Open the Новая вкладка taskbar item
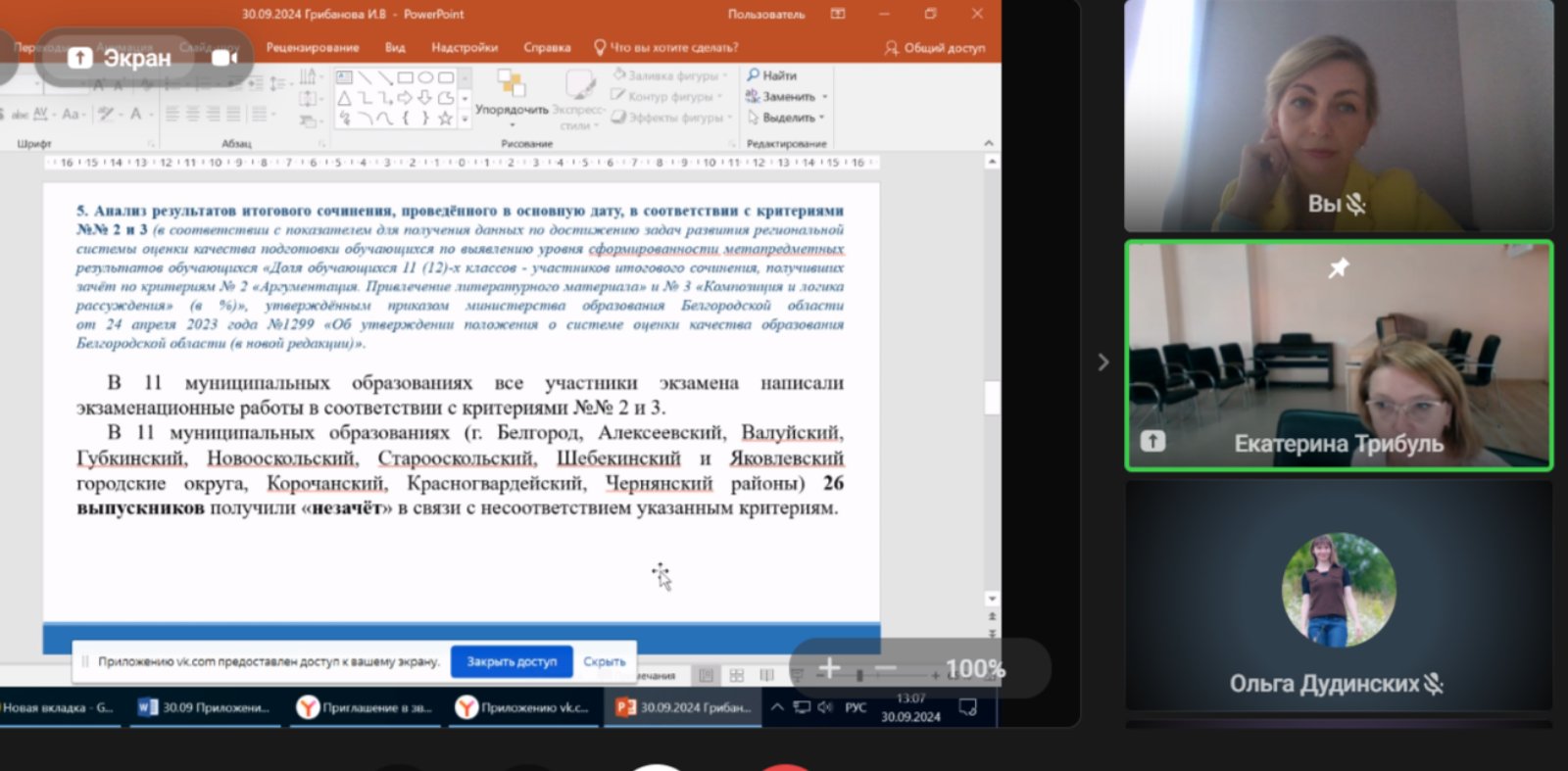Image resolution: width=1568 pixels, height=771 pixels. (x=59, y=707)
